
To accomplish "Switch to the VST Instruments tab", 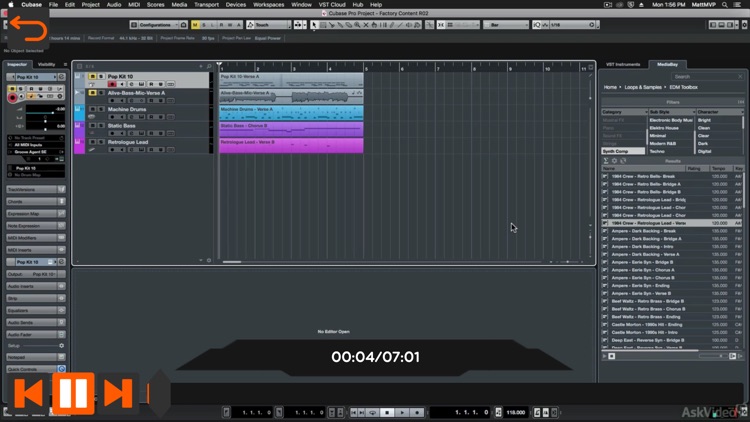I will click(623, 64).
